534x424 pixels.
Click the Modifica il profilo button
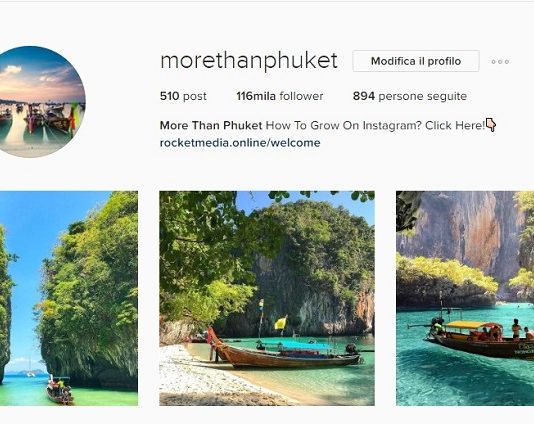click(x=416, y=61)
